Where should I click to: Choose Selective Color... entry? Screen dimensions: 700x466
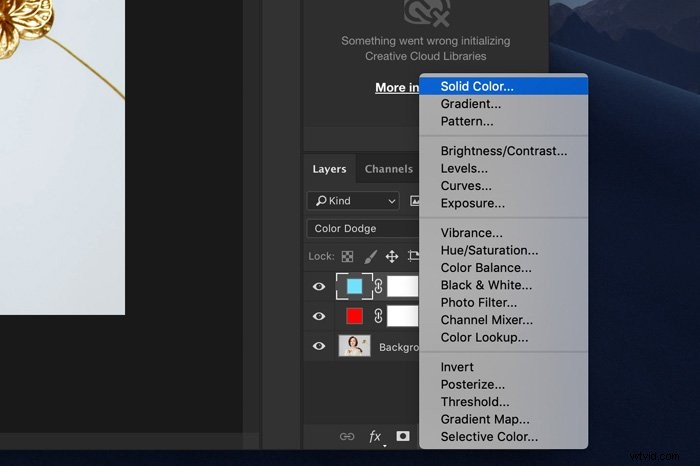click(x=504, y=437)
